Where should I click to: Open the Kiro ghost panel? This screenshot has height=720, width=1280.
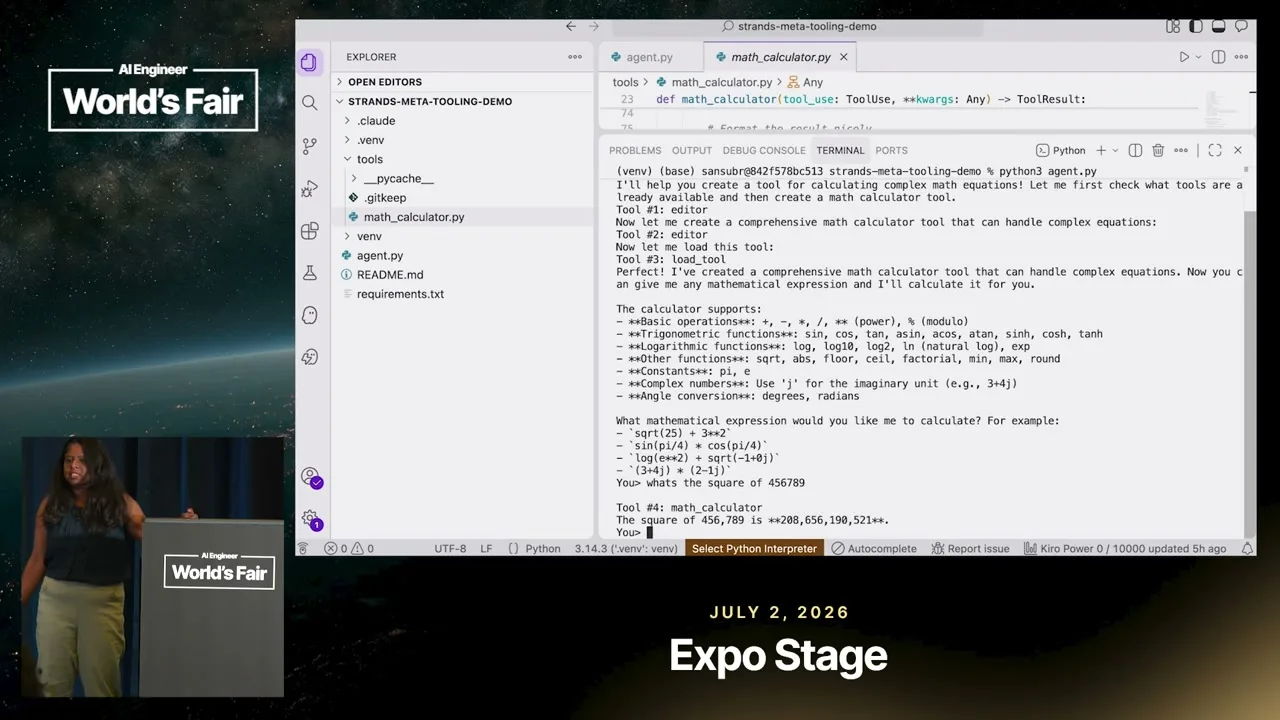click(x=309, y=315)
